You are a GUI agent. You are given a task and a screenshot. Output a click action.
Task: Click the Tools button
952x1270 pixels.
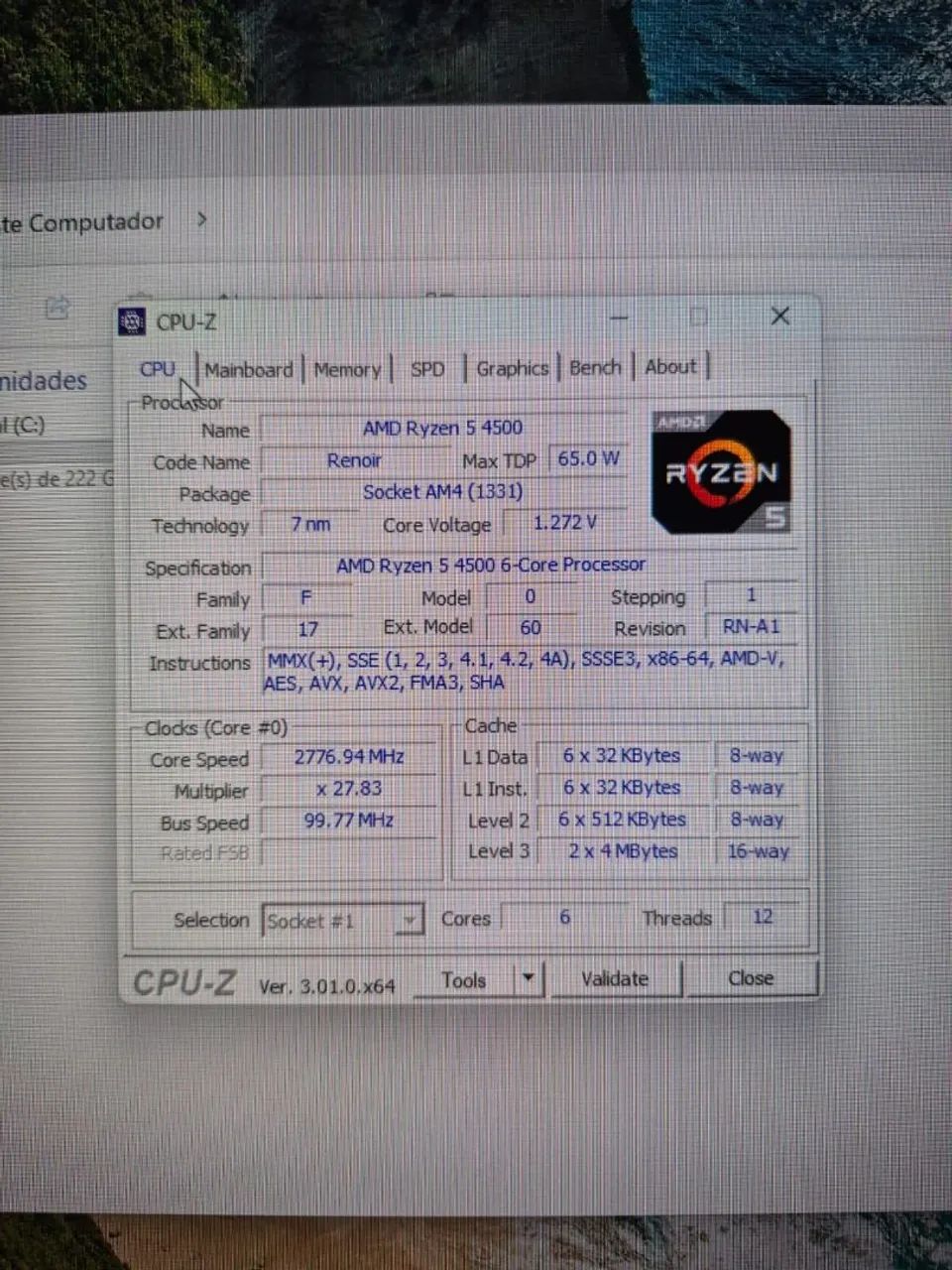[464, 980]
